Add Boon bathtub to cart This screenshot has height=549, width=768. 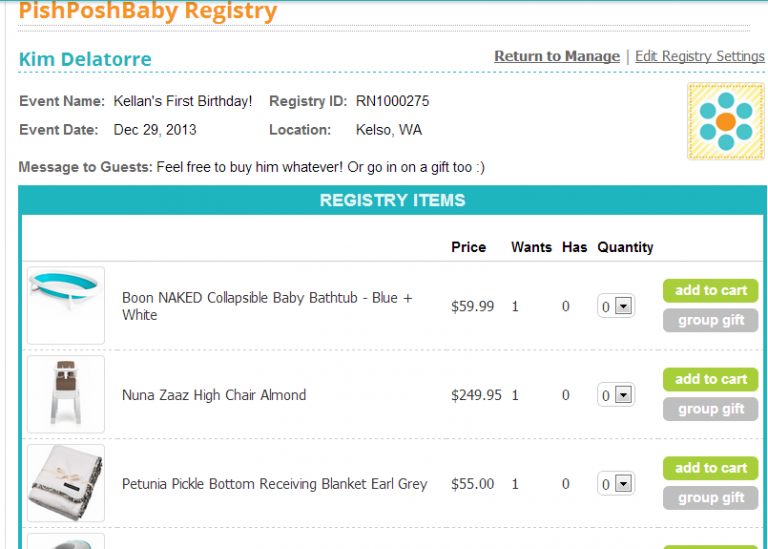(710, 290)
